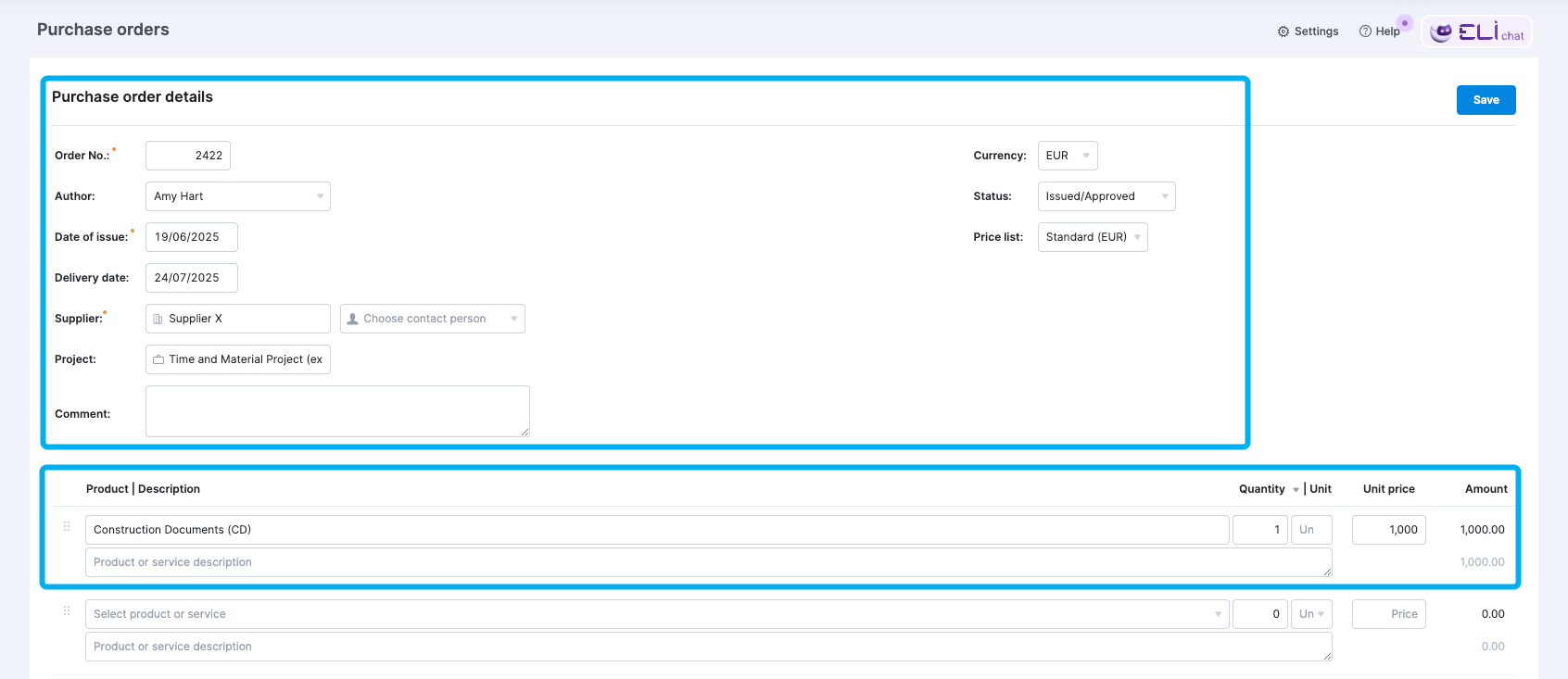Click the briefcase icon in Project field
This screenshot has height=679, width=1568.
(158, 359)
